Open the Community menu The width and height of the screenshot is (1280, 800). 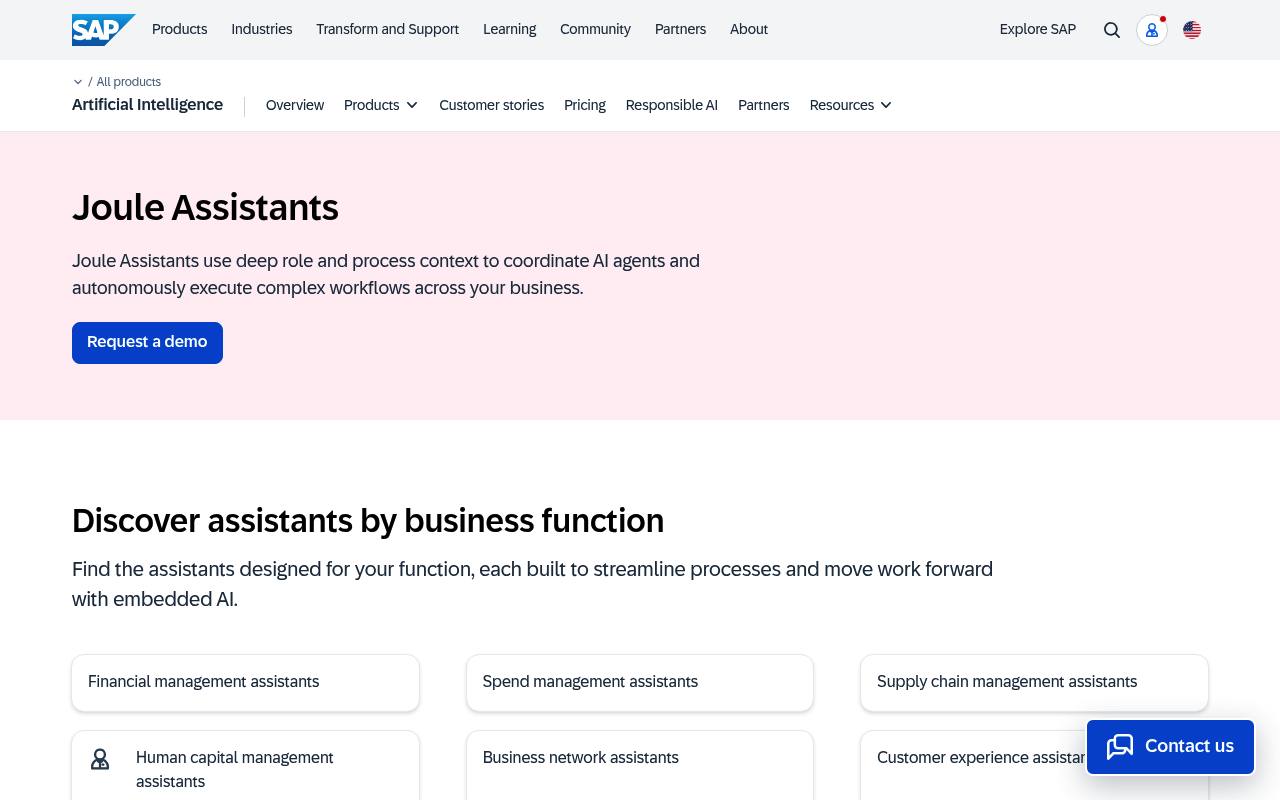click(595, 29)
